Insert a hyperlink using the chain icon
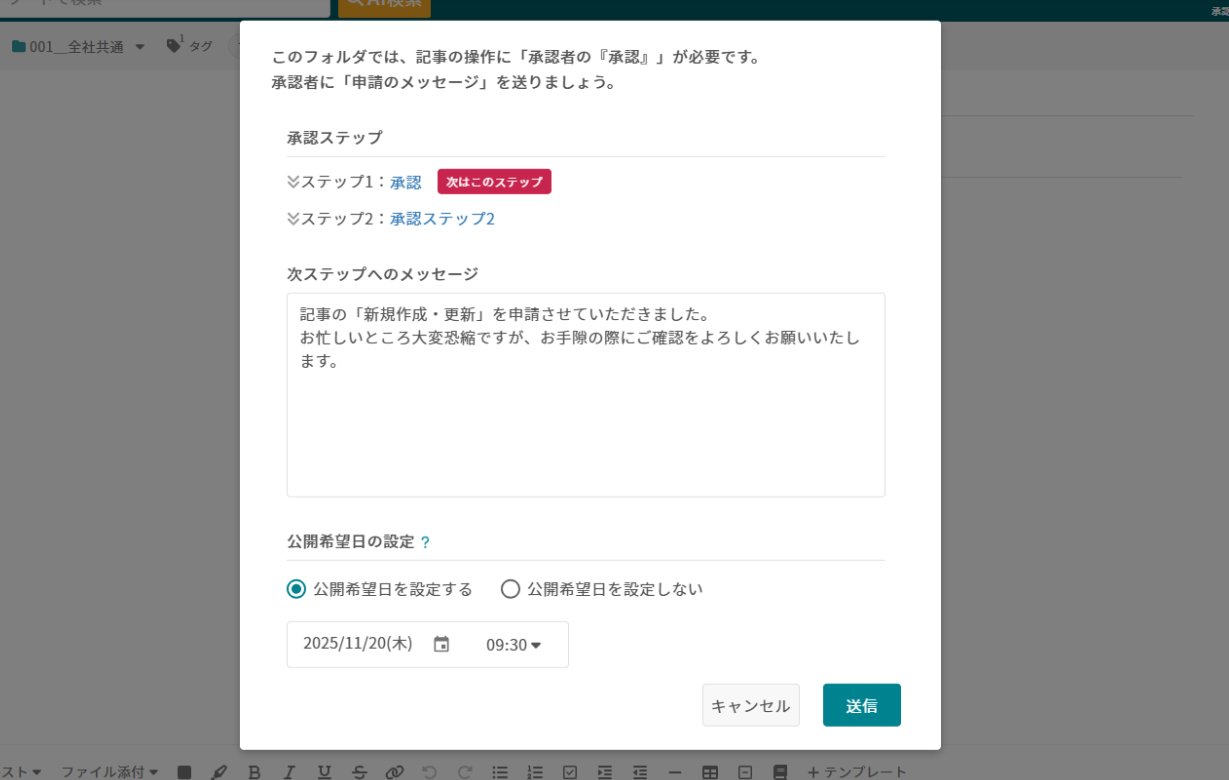This screenshot has height=780, width=1229. tap(396, 771)
